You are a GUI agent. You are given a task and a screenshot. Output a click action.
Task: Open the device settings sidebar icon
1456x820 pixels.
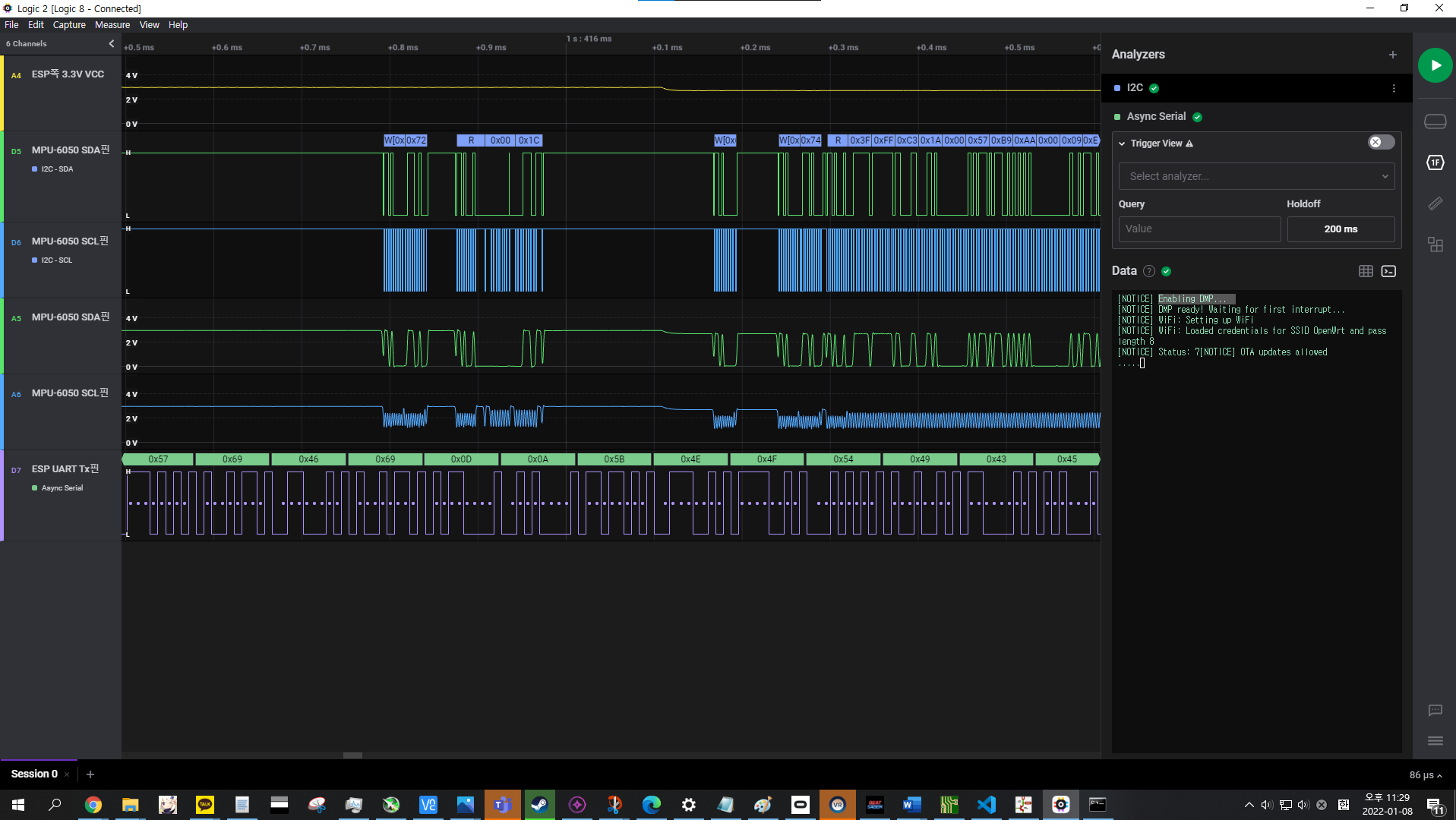click(1435, 121)
